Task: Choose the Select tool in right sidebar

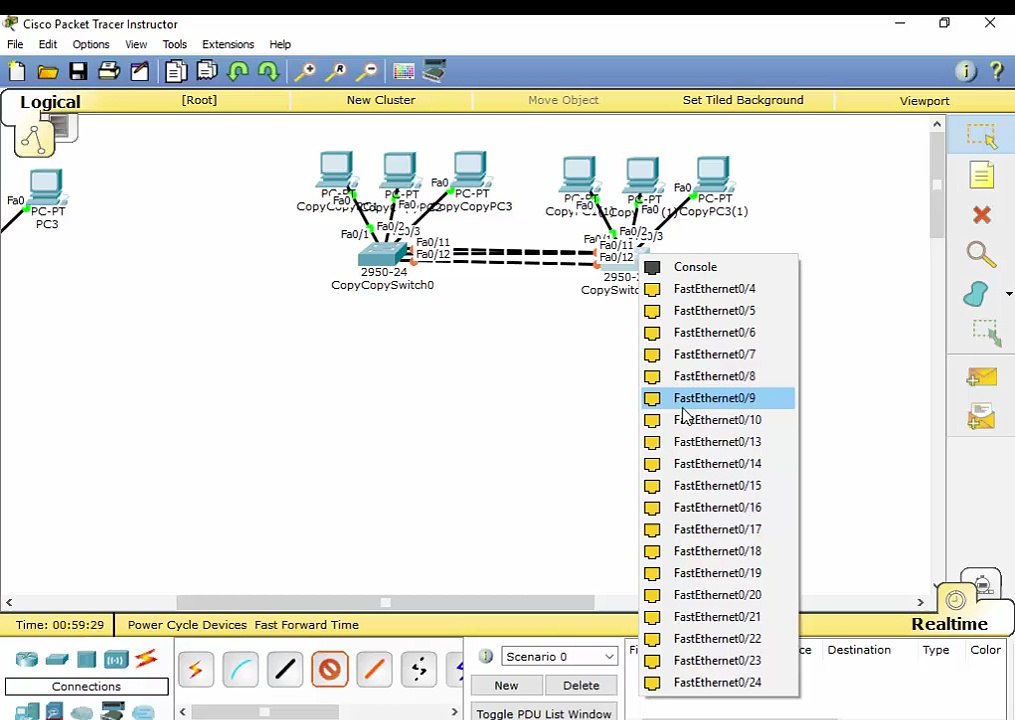Action: tap(981, 135)
